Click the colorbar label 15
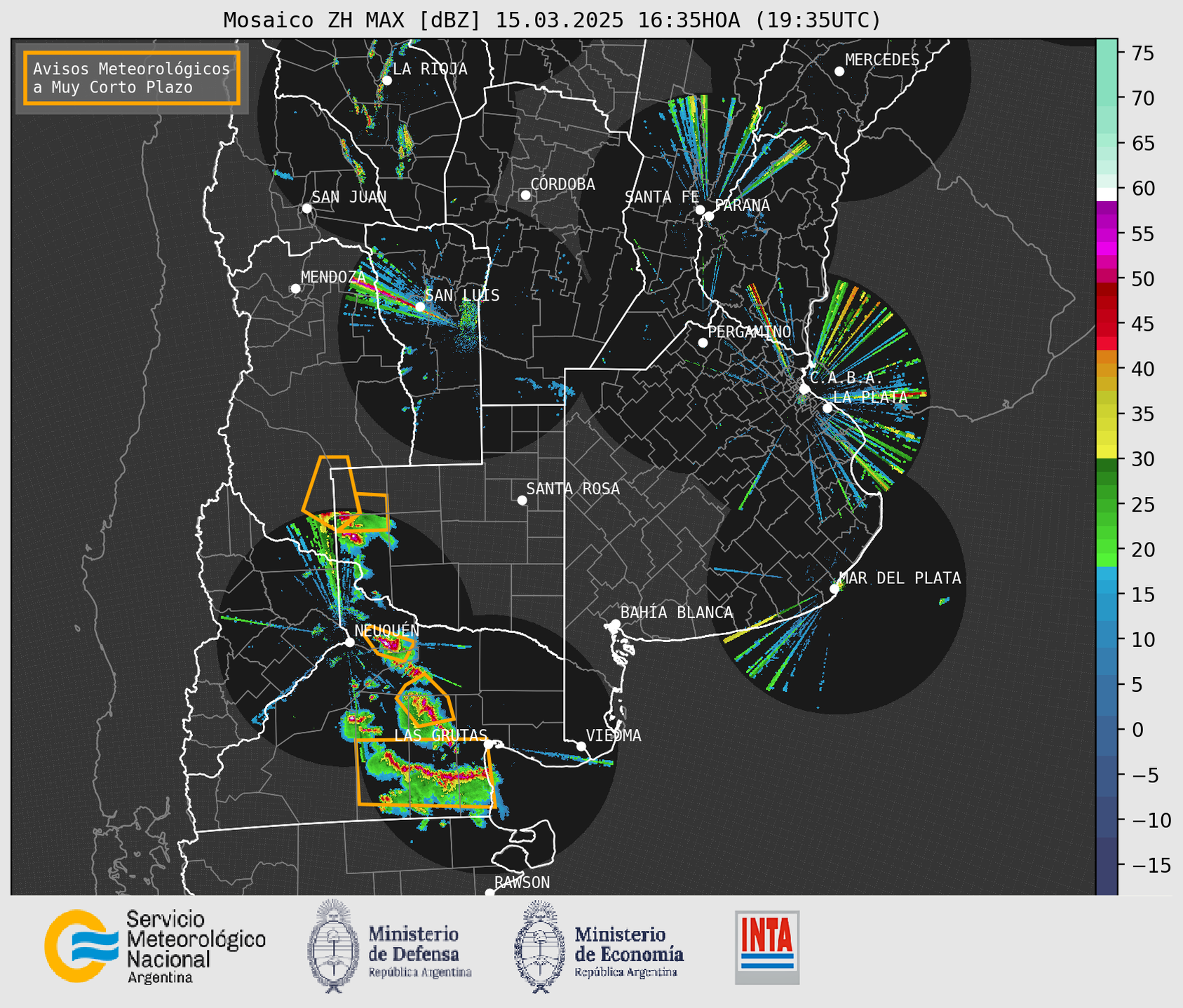This screenshot has width=1183, height=1008. click(x=1142, y=594)
